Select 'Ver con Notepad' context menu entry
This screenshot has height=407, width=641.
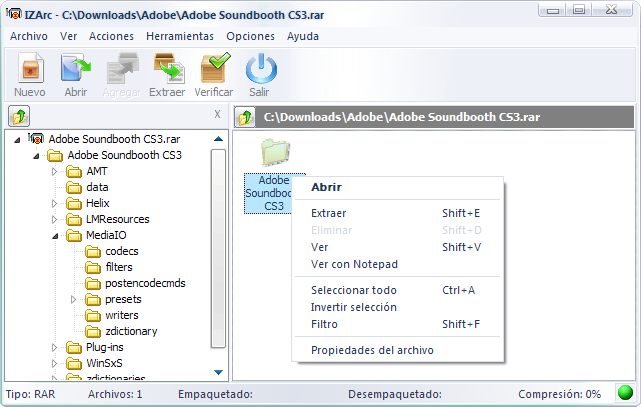354,264
